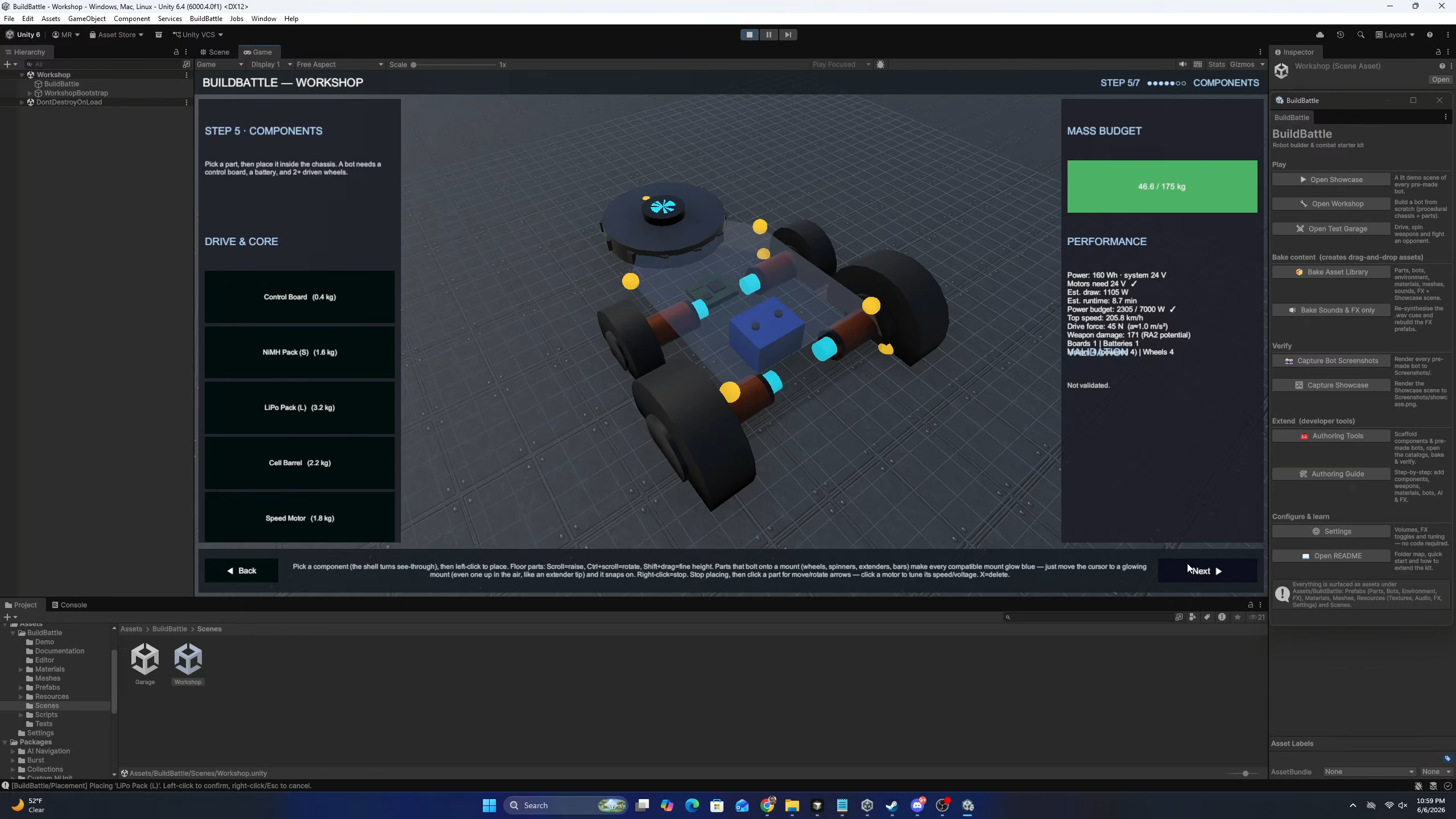Viewport: 1456px width, 819px height.
Task: Toggle the Stats overlay in Game view
Action: pyautogui.click(x=1217, y=64)
